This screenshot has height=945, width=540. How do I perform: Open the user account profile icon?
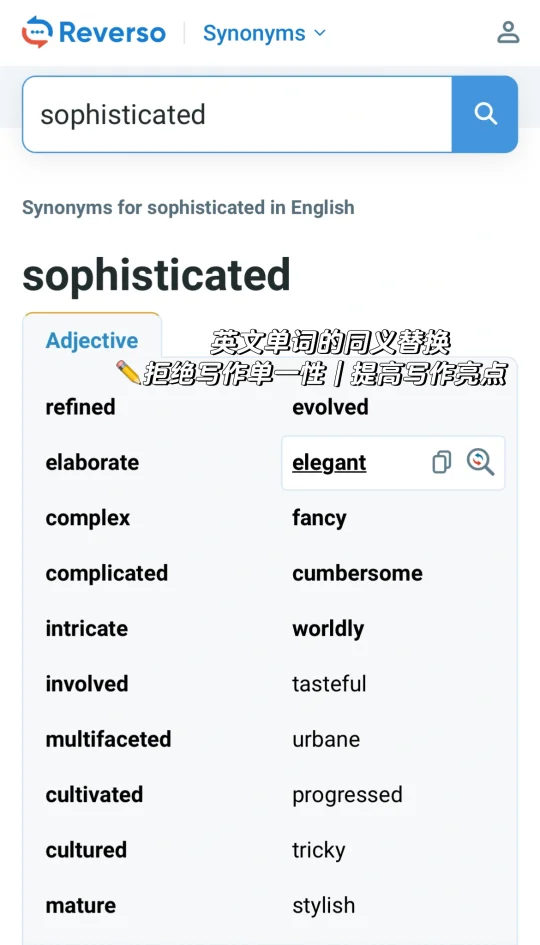[x=508, y=33]
